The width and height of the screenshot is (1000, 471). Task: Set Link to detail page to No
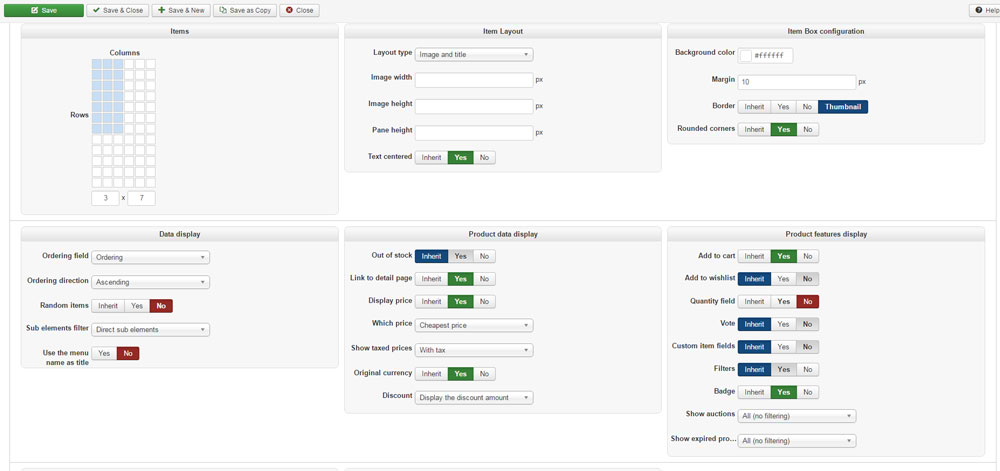[x=484, y=279]
